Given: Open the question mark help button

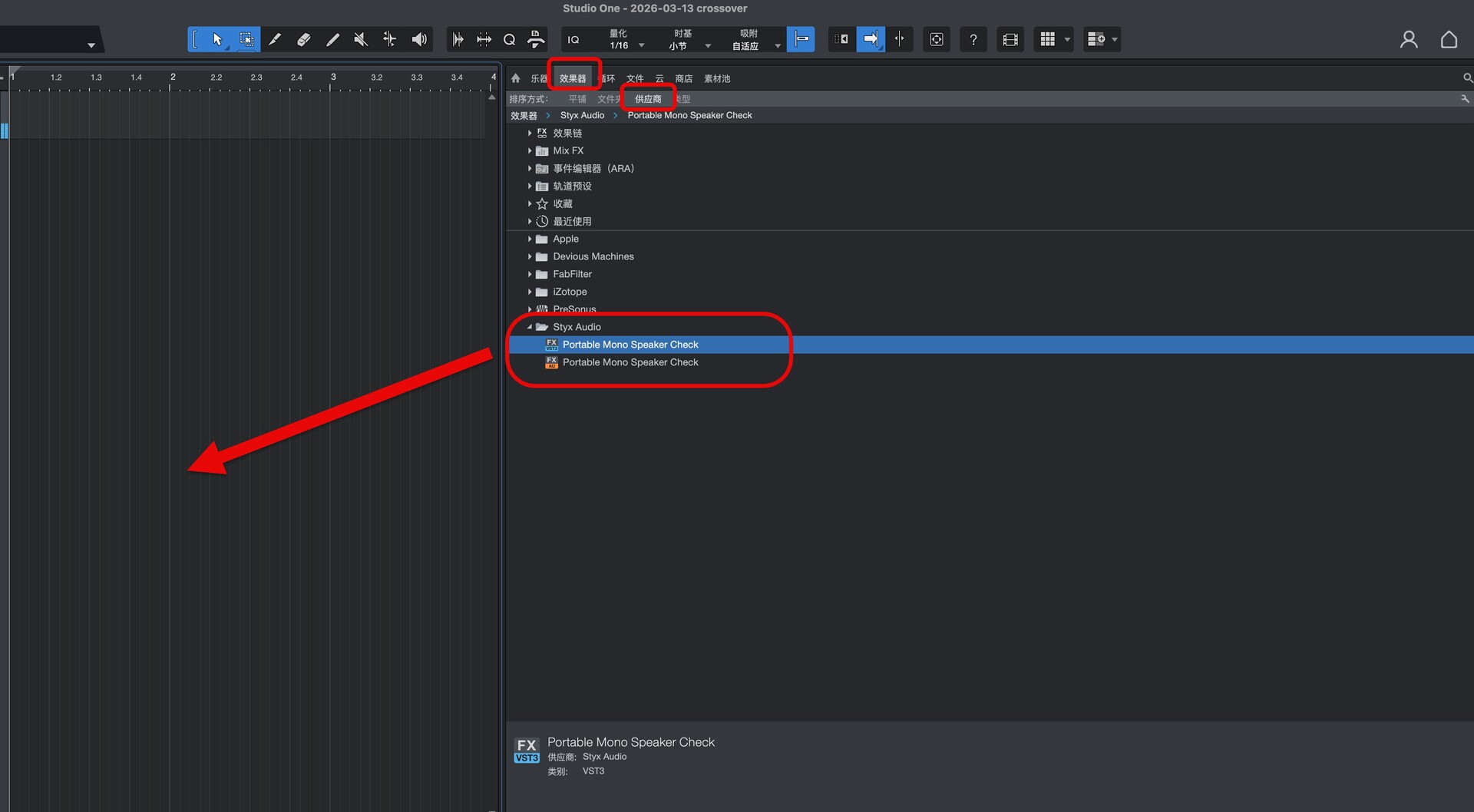Looking at the screenshot, I should coord(973,39).
